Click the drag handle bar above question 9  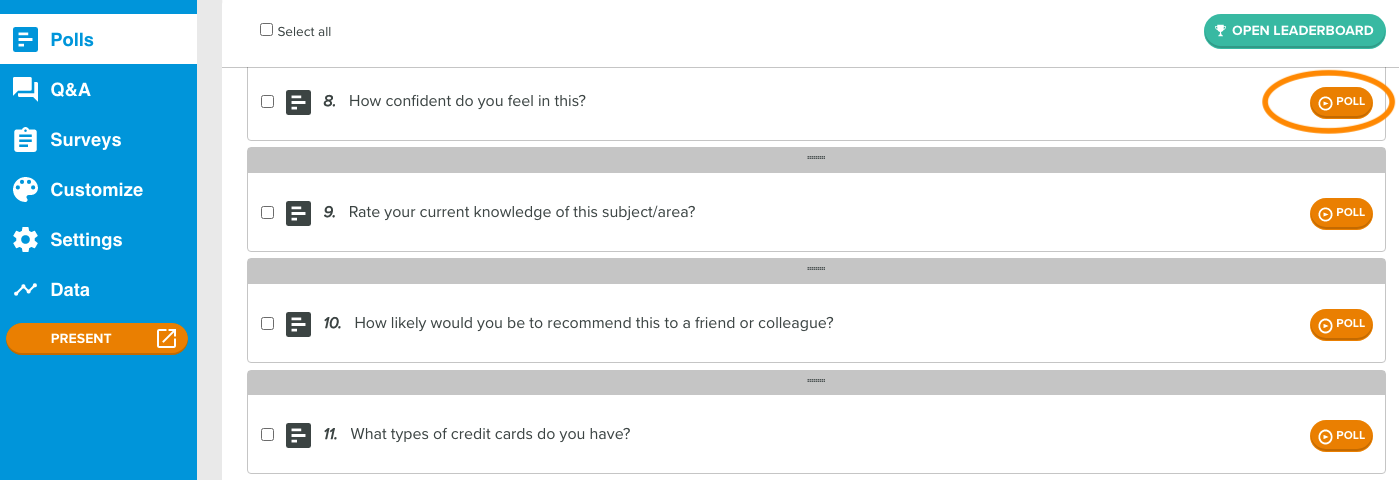click(816, 158)
